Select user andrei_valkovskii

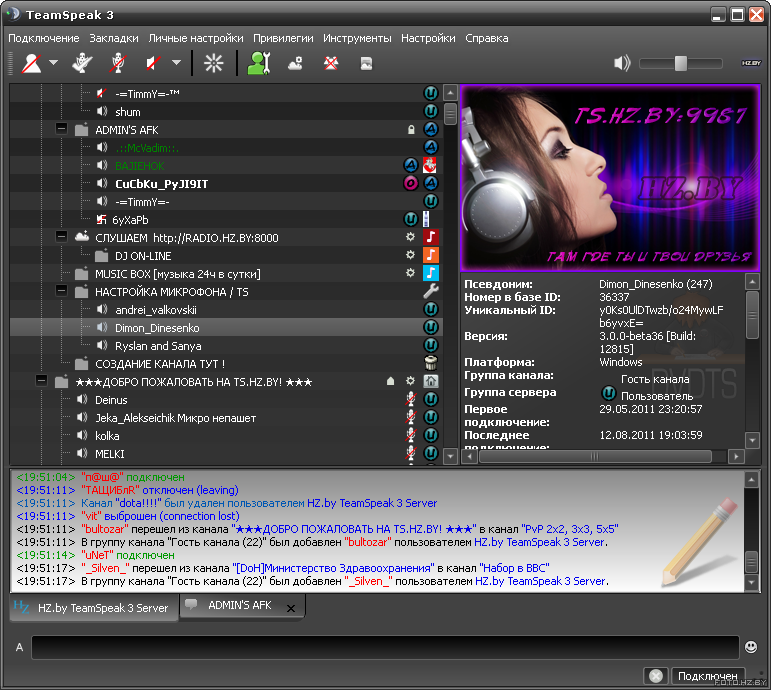coord(156,310)
